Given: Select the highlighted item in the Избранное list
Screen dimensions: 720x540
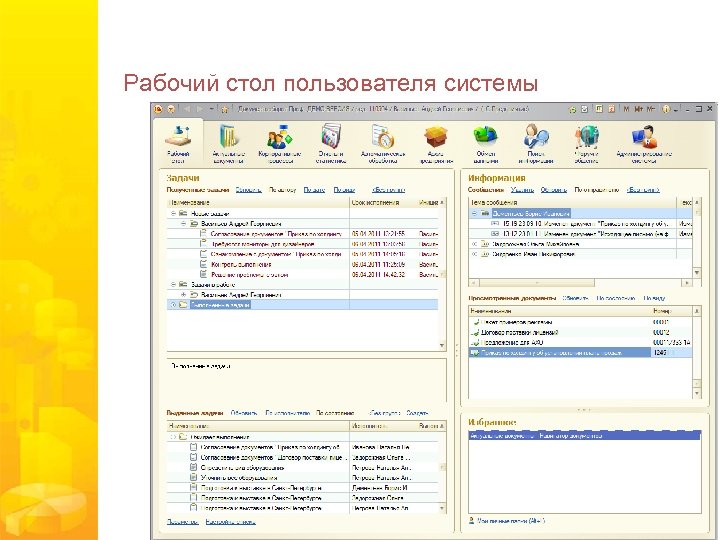Looking at the screenshot, I should pos(585,436).
